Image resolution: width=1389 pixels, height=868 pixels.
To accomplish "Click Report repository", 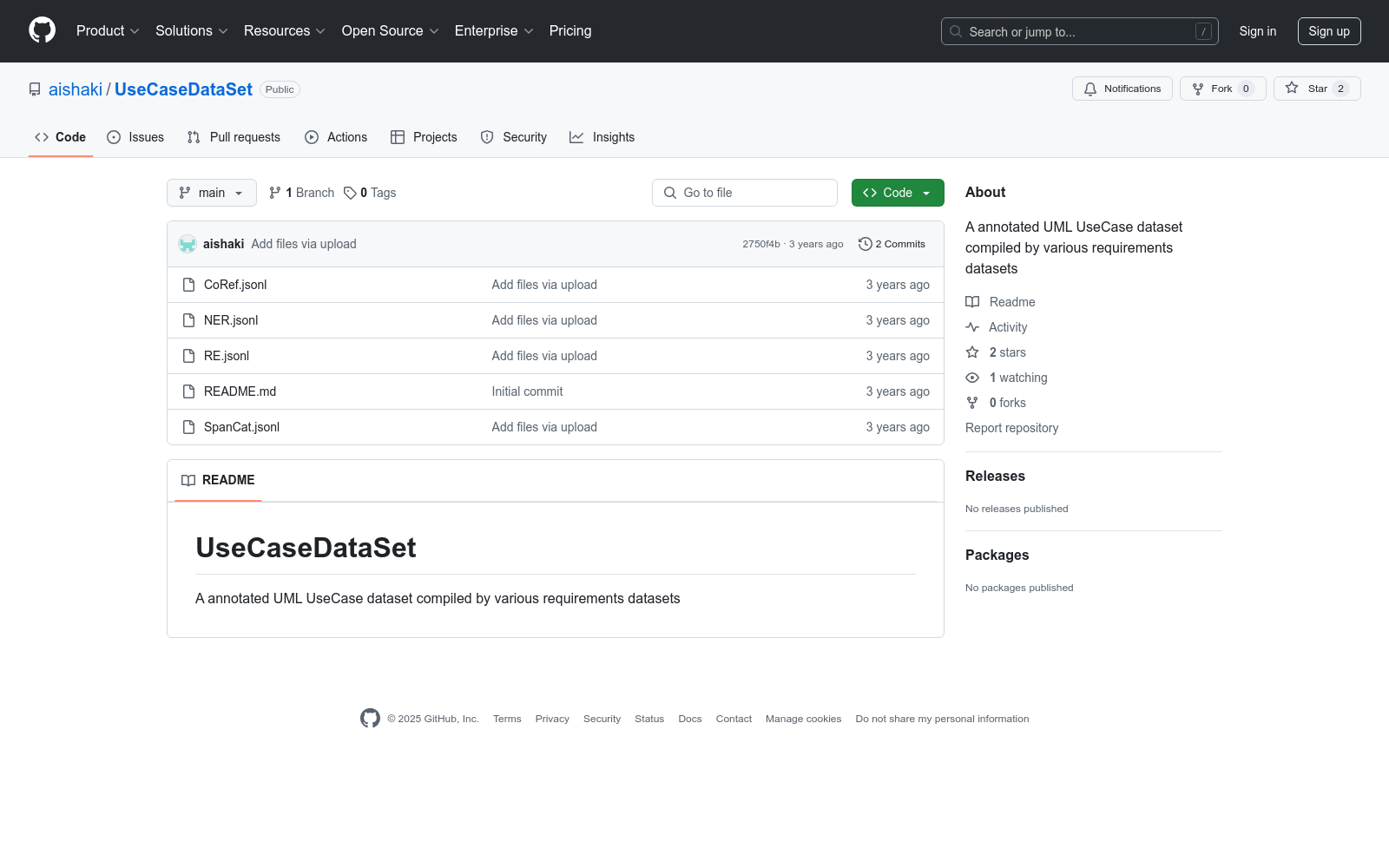I will tap(1011, 428).
